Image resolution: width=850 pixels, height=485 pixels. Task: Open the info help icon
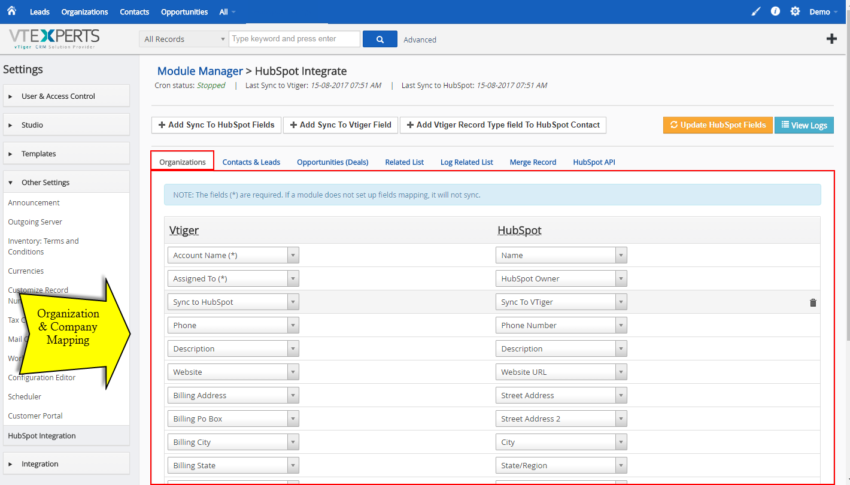pos(775,11)
